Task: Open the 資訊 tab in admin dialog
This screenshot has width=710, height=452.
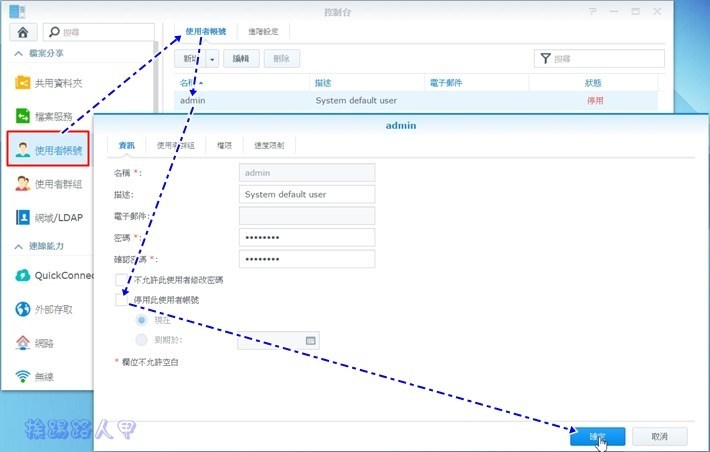Action: [126, 145]
